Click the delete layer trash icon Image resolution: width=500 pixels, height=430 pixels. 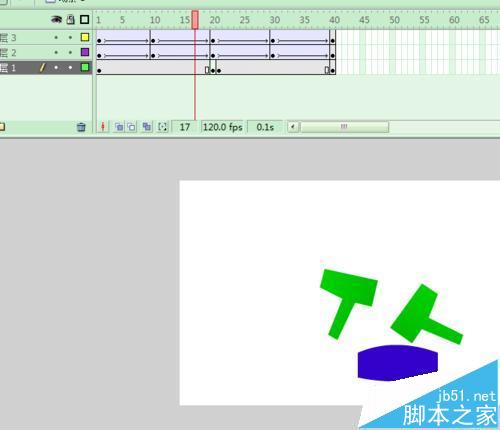(x=81, y=127)
